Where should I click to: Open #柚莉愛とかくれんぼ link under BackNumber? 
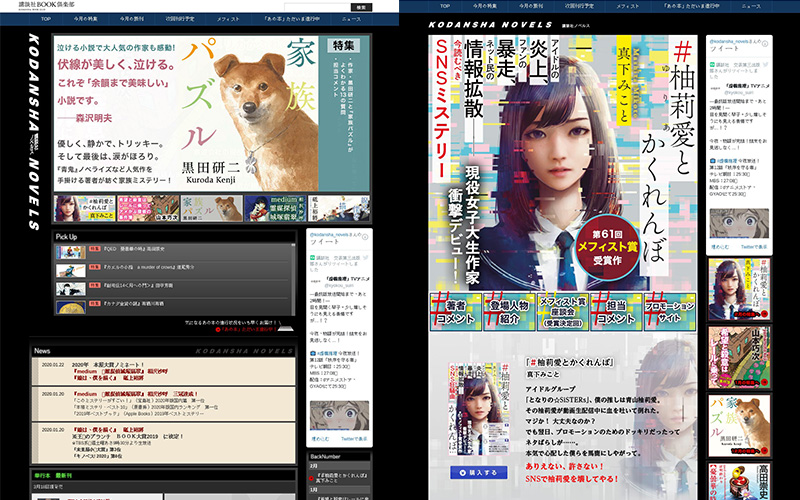coord(341,478)
